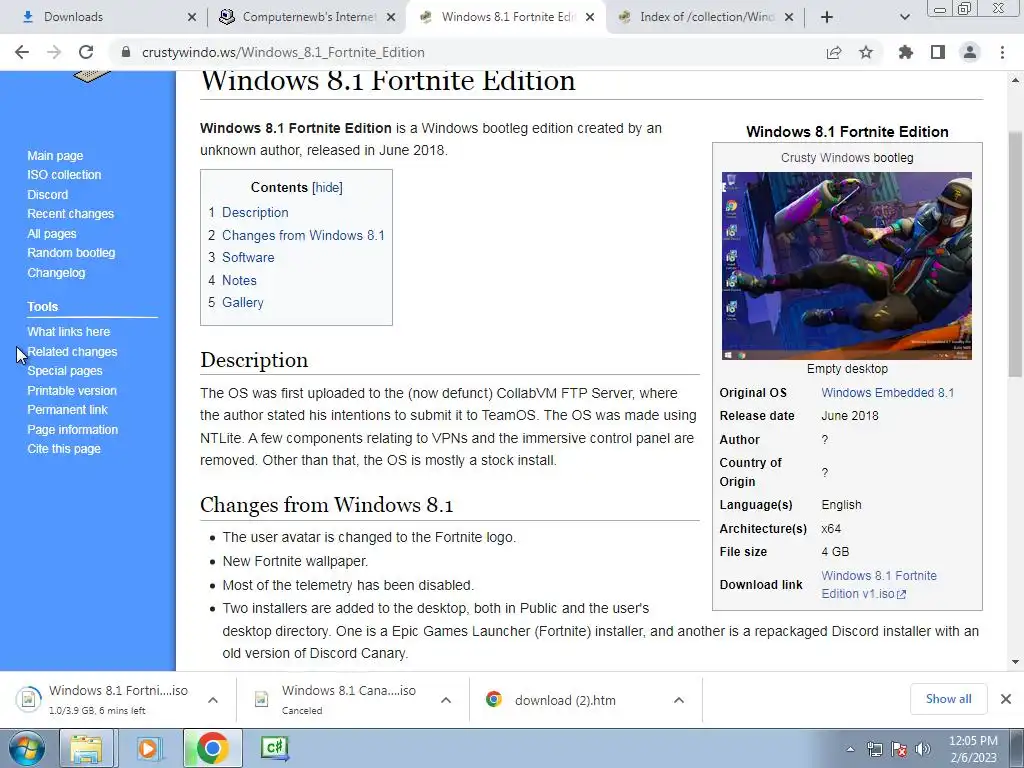This screenshot has height=768, width=1024.
Task: Click the scrollbar down arrow
Action: [1015, 662]
